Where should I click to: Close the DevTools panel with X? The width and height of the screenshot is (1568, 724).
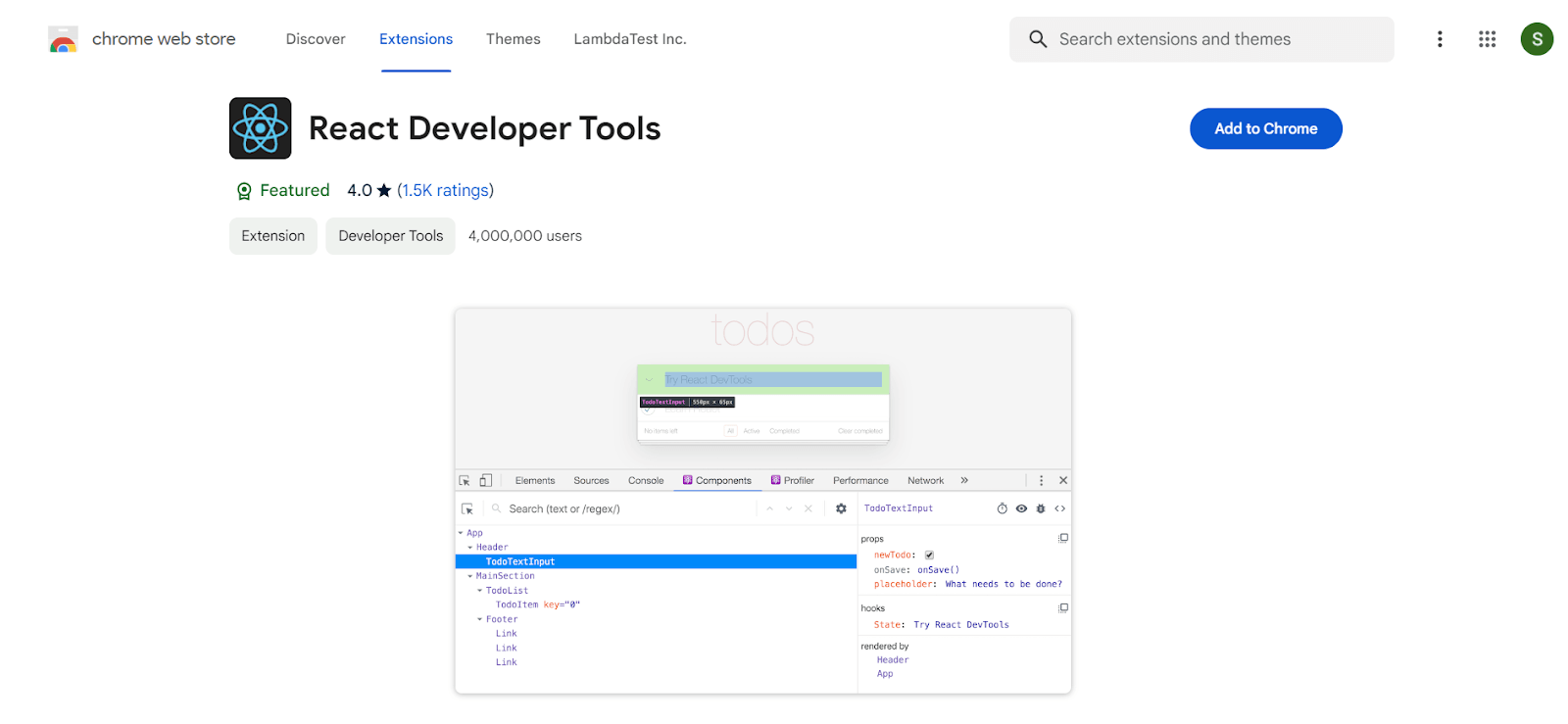(x=1063, y=481)
